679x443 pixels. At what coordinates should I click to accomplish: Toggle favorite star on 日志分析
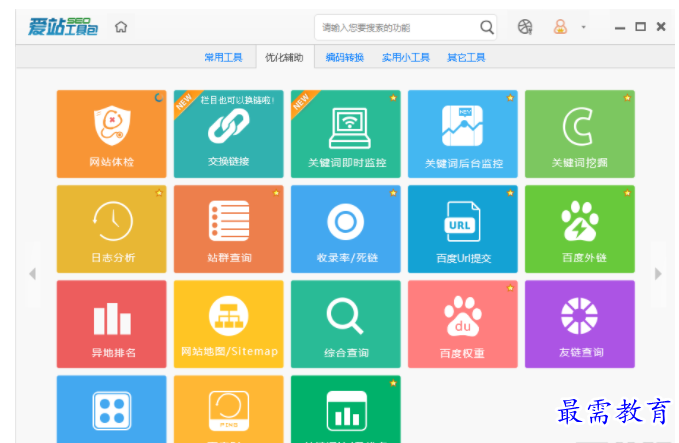(x=159, y=193)
